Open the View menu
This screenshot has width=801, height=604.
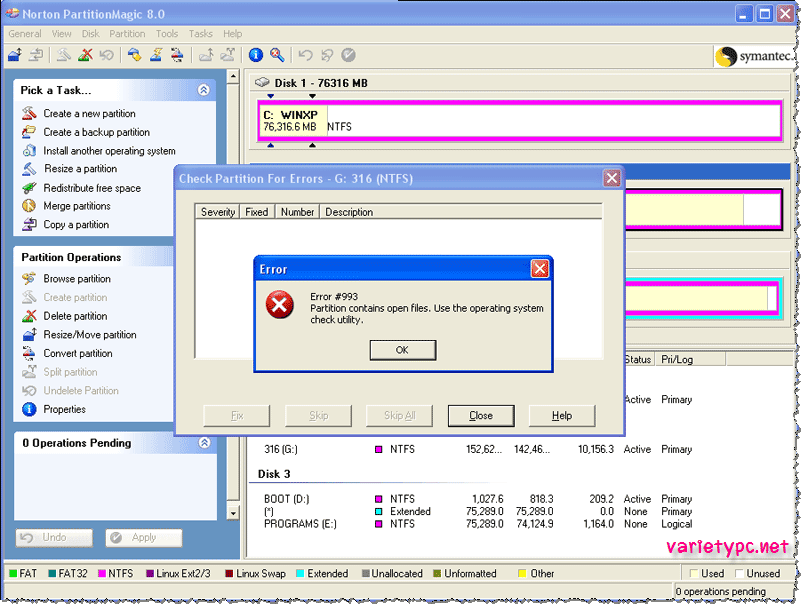pyautogui.click(x=61, y=34)
